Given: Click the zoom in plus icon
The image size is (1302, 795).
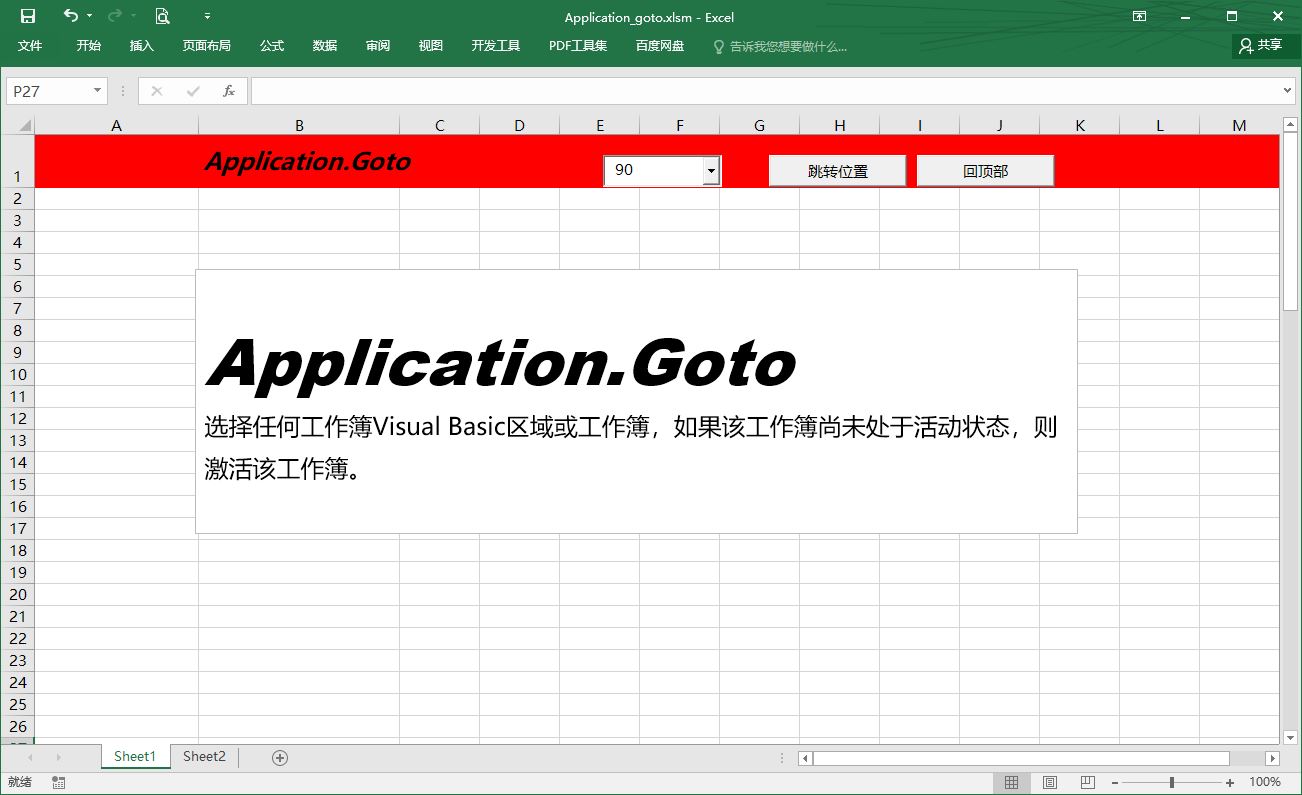Looking at the screenshot, I should (1230, 782).
